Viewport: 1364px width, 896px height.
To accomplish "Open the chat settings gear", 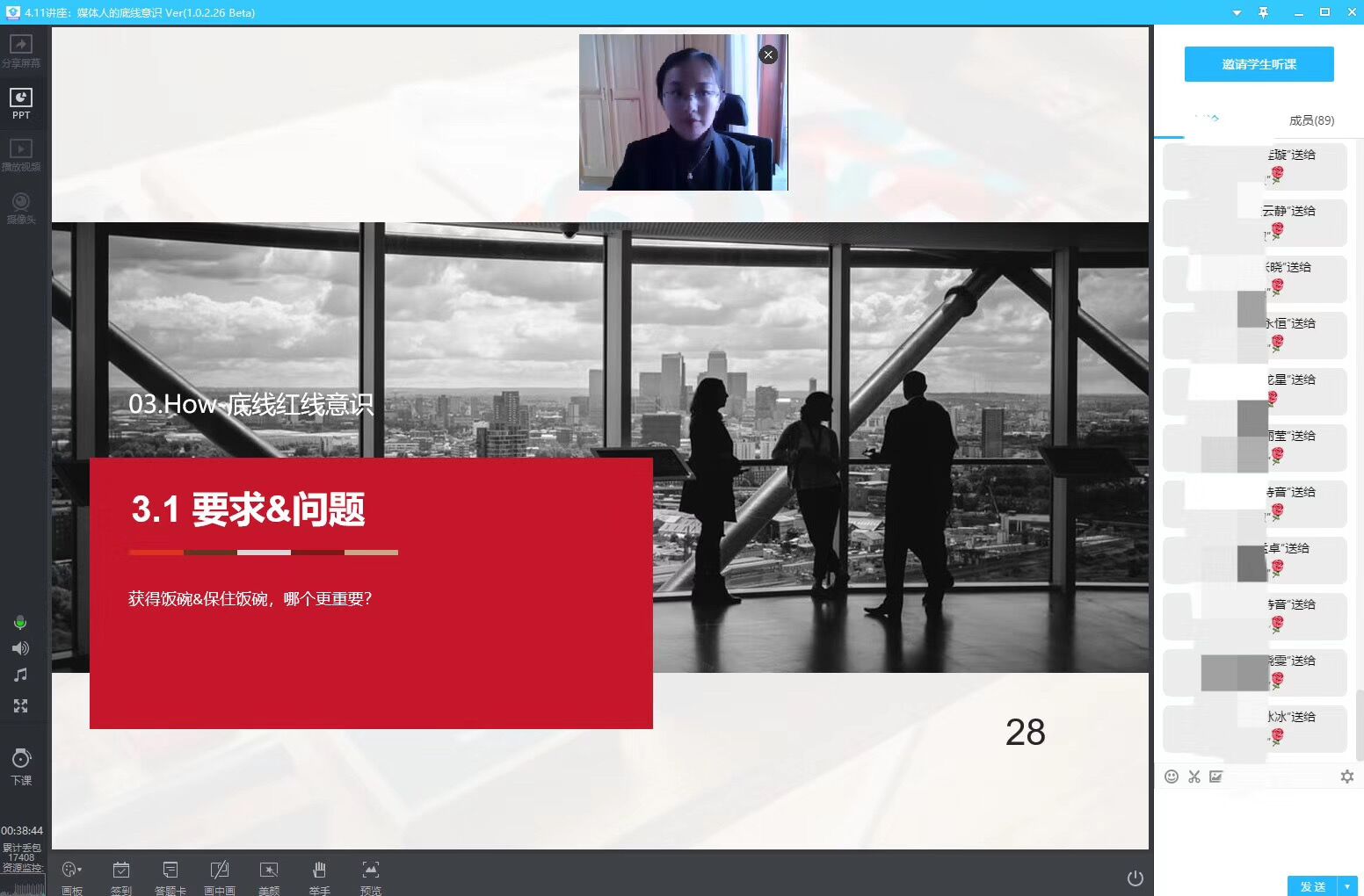I will (x=1346, y=777).
